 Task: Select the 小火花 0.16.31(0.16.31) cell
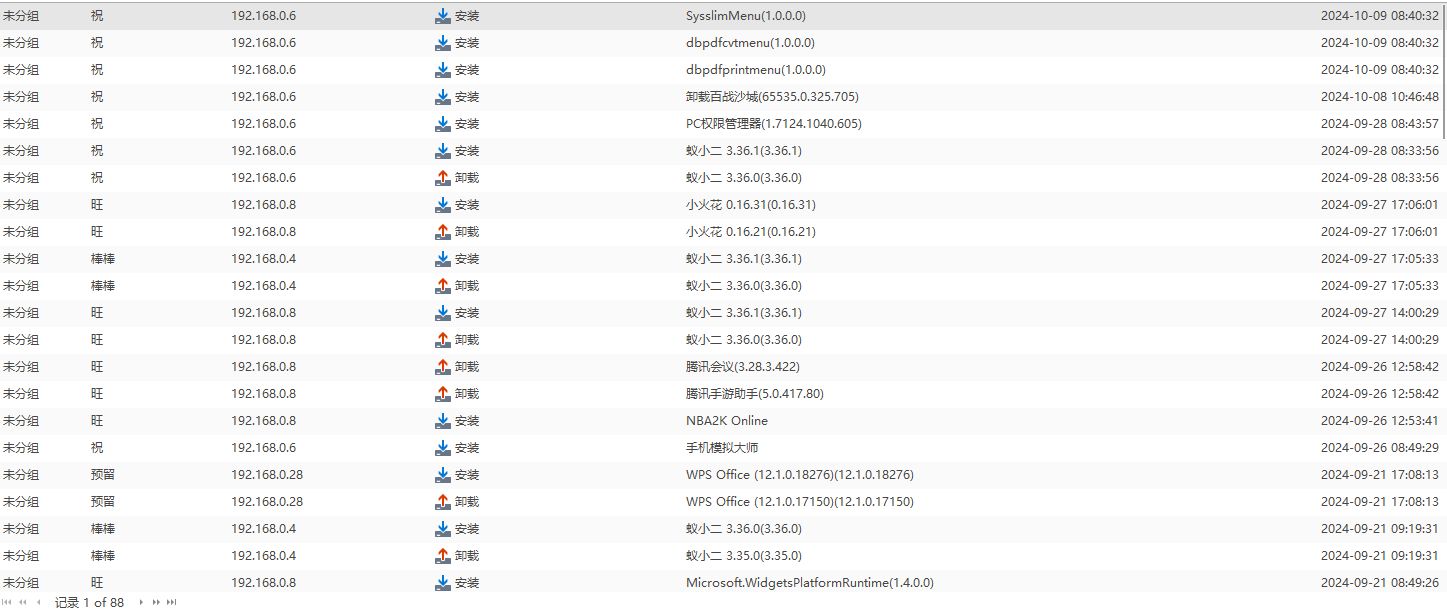(x=751, y=205)
